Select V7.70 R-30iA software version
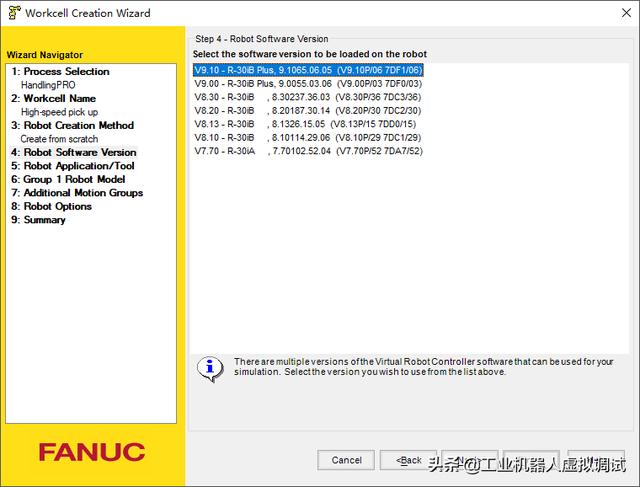Screen dimensions: 640x487 pyautogui.click(x=309, y=151)
